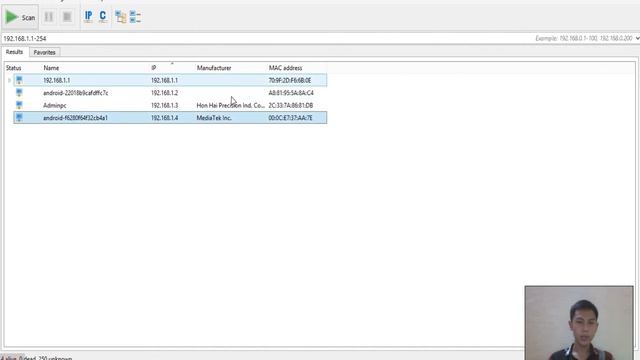Click MAC address 70:9F:2D:F6:6B:0E
This screenshot has height=360, width=640.
290,80
